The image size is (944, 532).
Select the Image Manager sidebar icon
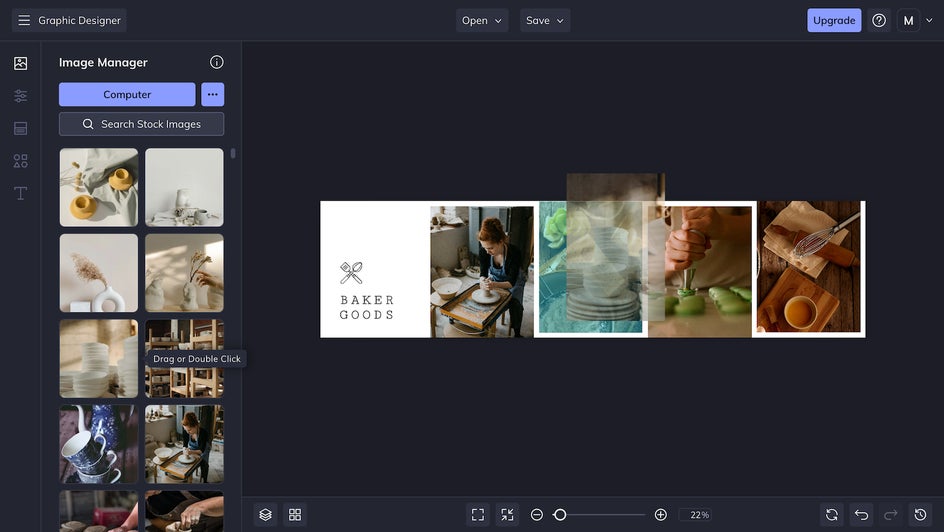[x=20, y=63]
